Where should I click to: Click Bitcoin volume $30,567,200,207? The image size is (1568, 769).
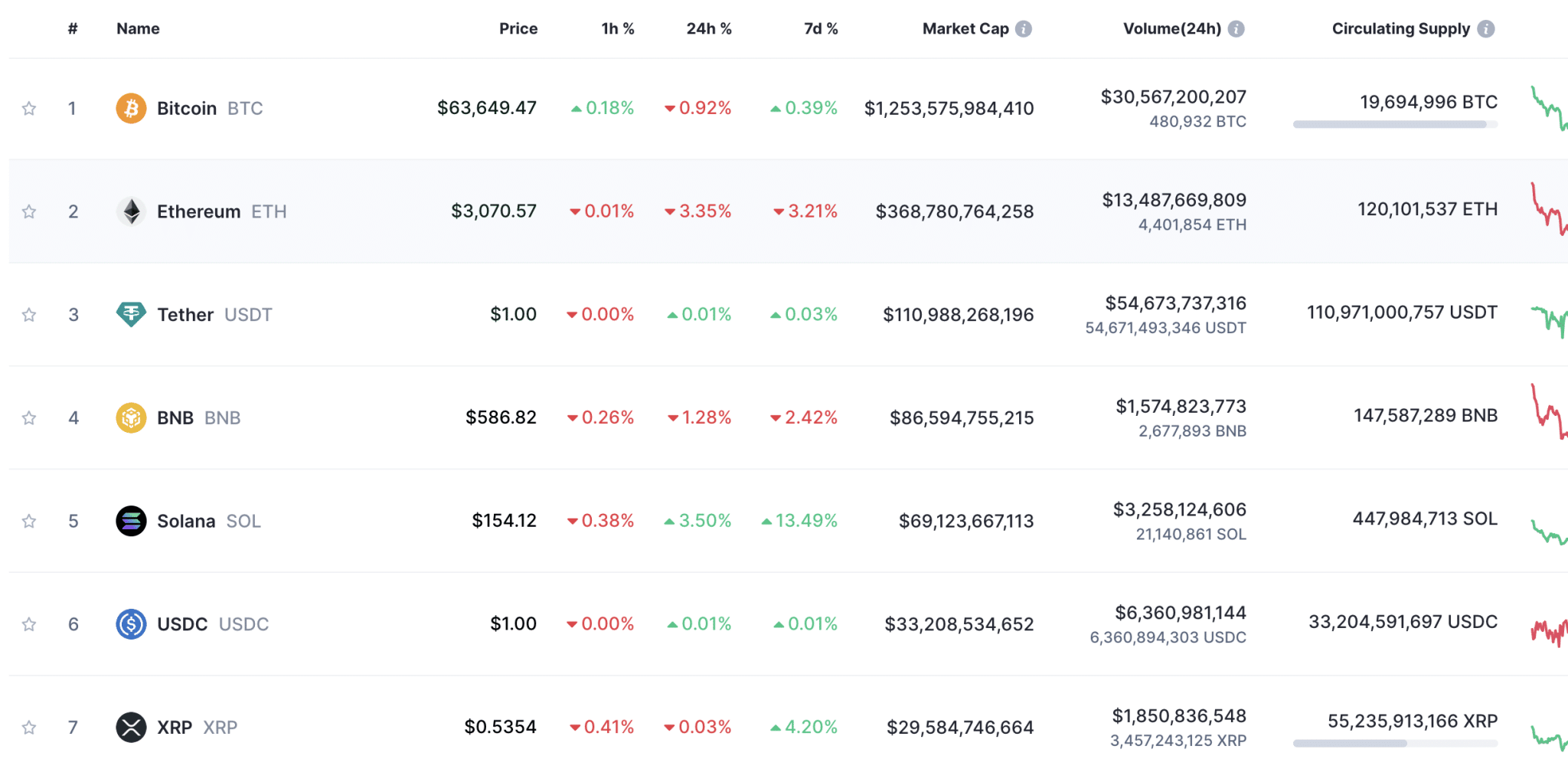[x=1174, y=97]
